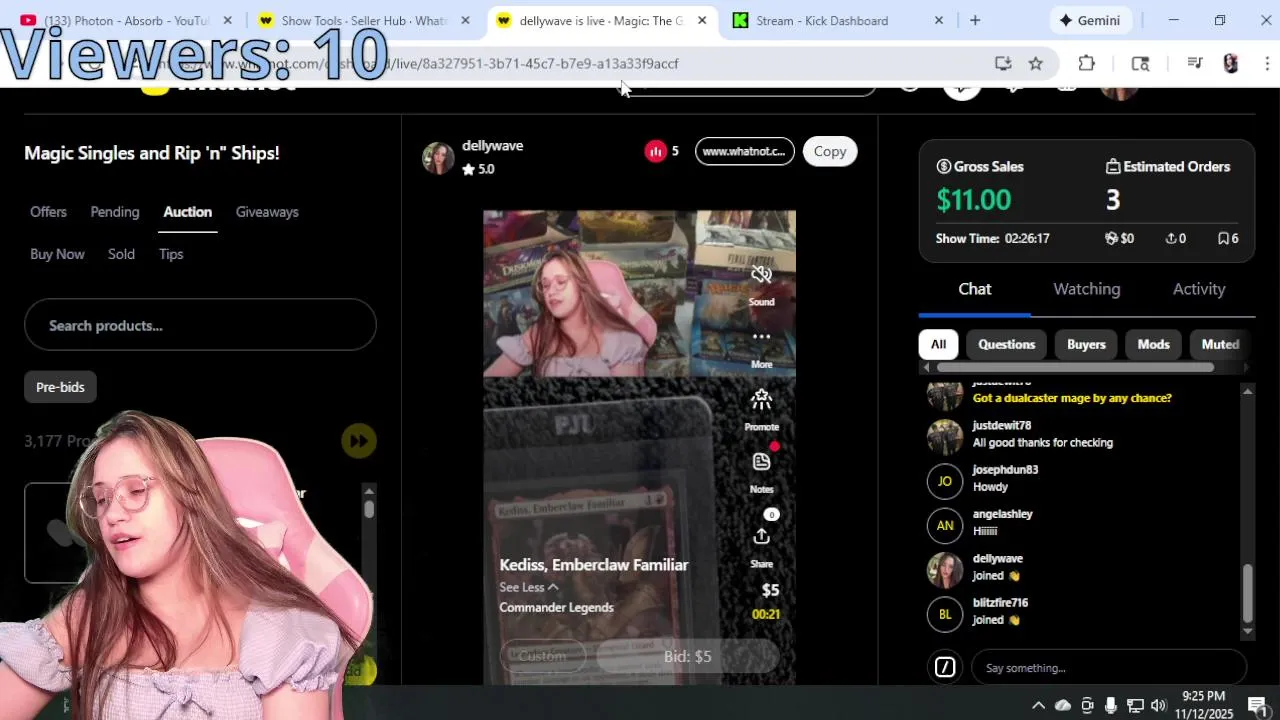Switch to the Pending tab
The width and height of the screenshot is (1280, 720).
(x=115, y=212)
